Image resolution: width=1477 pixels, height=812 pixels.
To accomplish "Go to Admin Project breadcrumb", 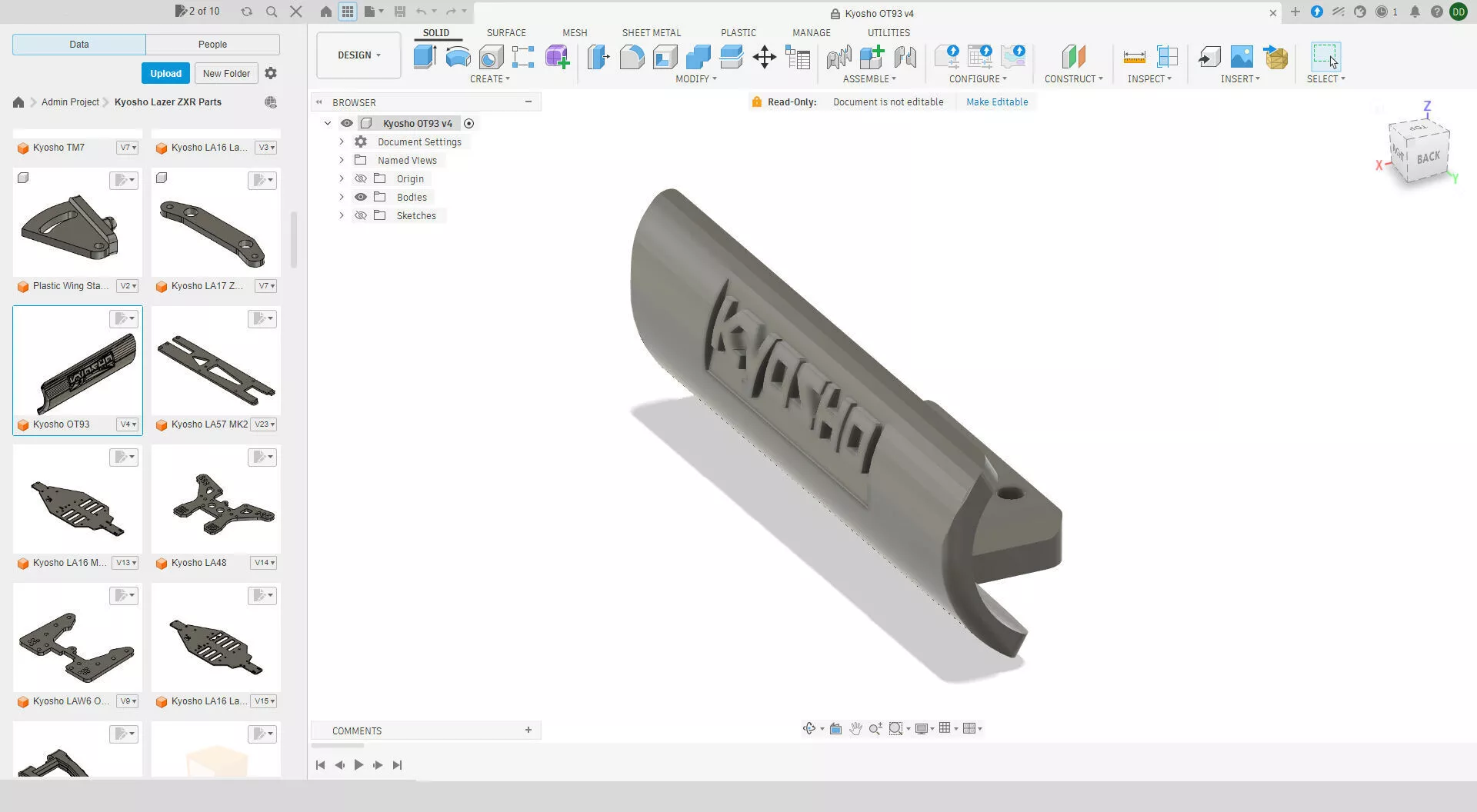I will (x=70, y=101).
